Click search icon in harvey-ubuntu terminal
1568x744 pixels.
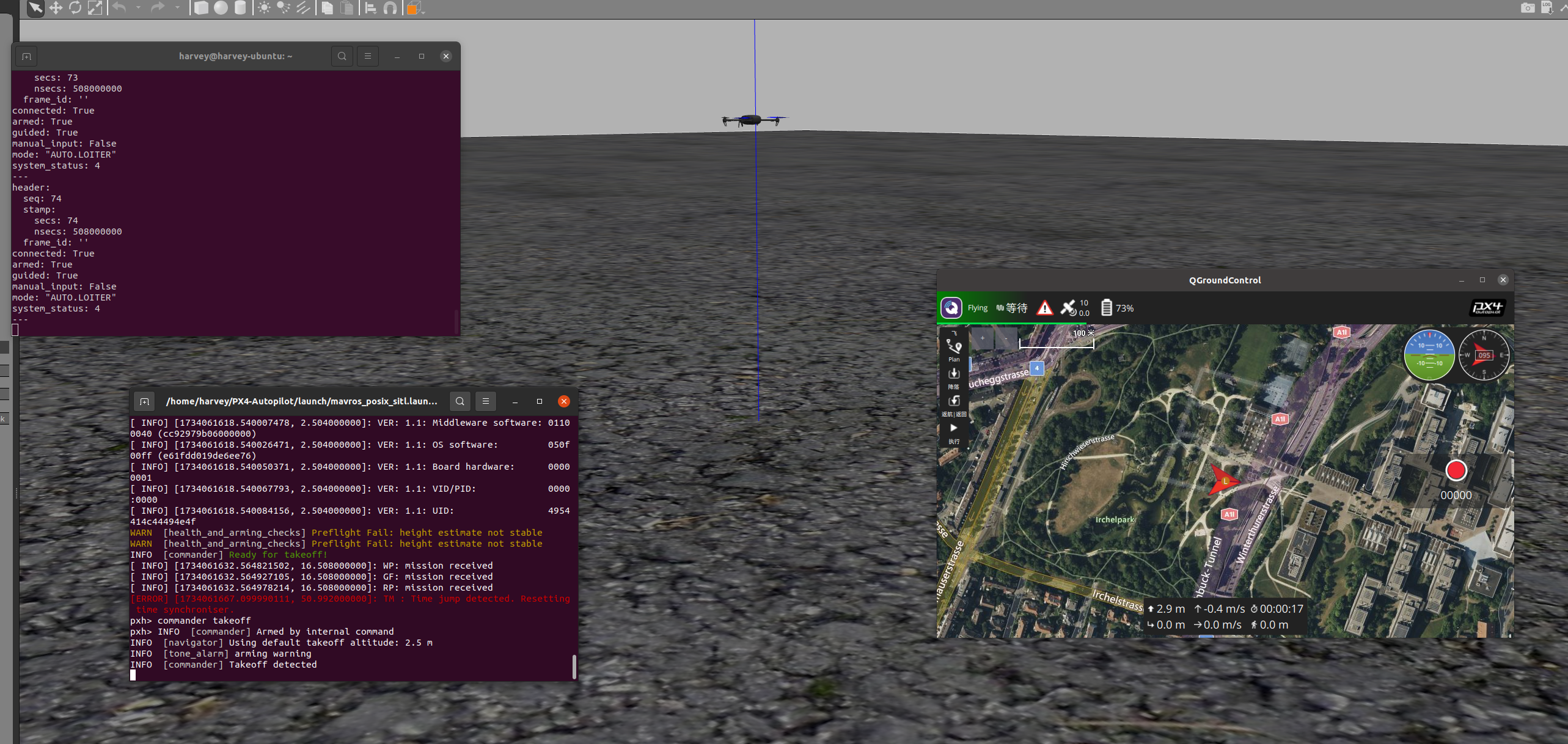click(x=342, y=56)
